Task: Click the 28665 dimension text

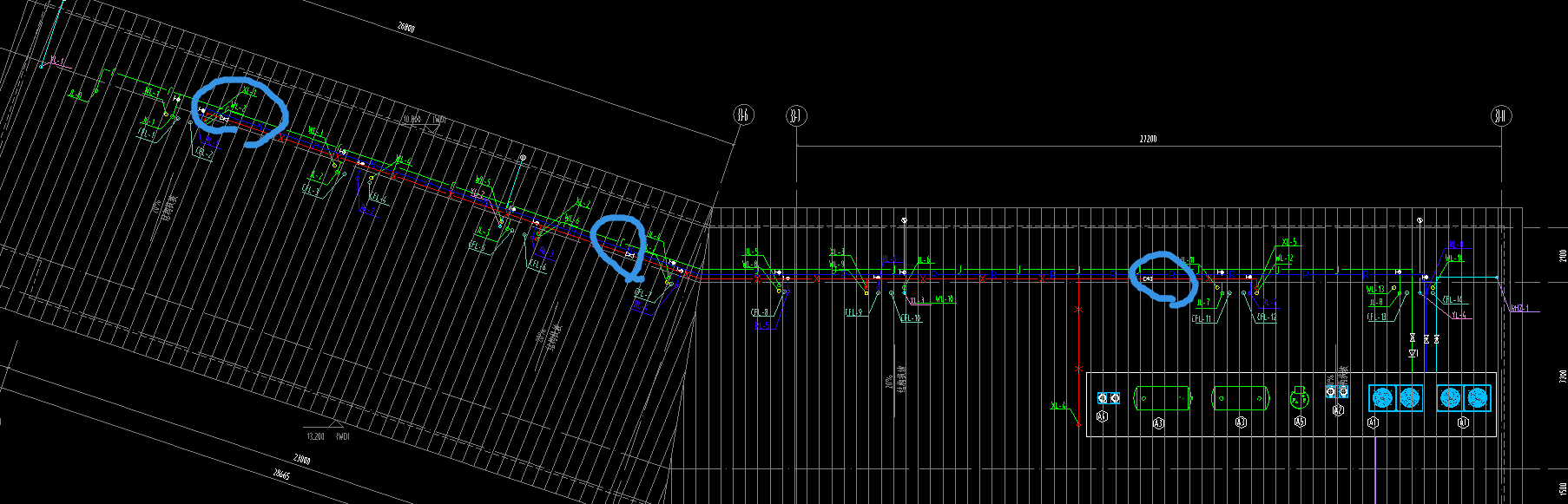Action: click(x=281, y=475)
